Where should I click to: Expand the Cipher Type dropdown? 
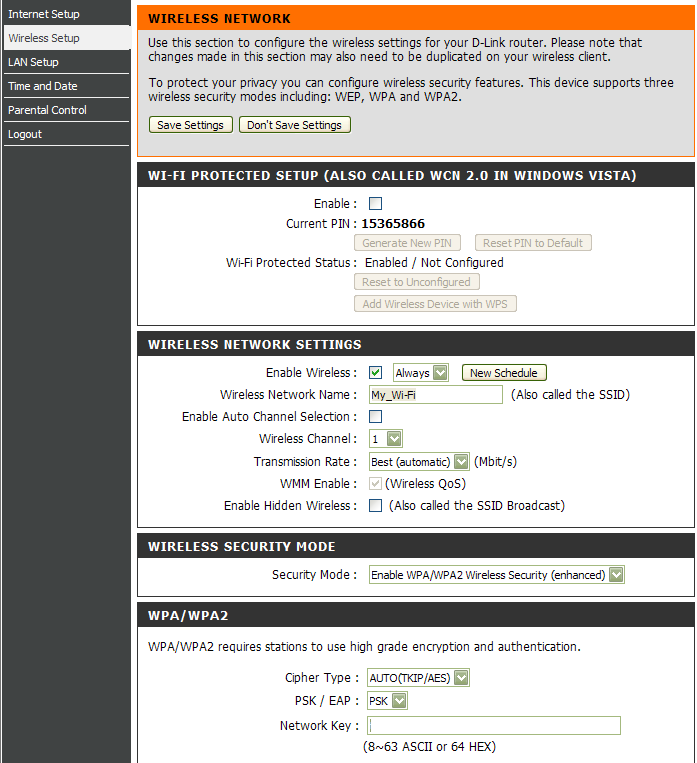[418, 677]
